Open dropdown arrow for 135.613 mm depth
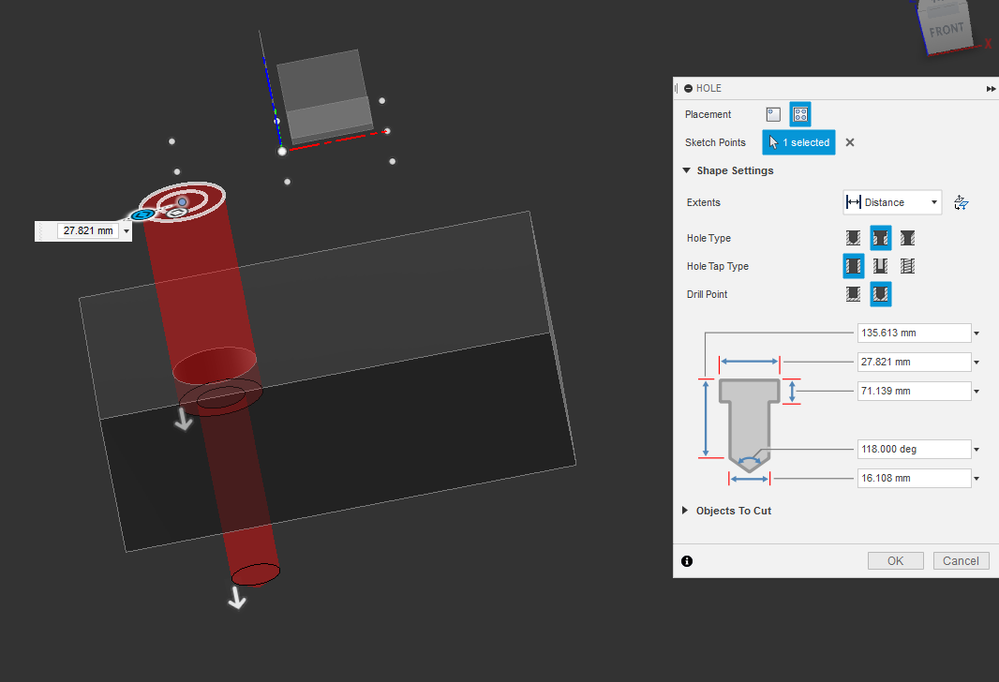The image size is (999, 682). tap(976, 333)
